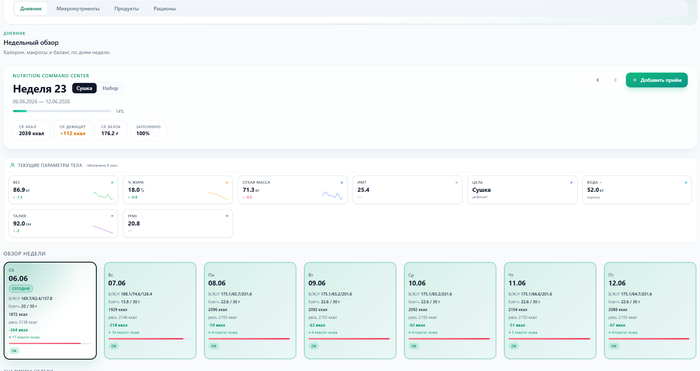
Task: Click the body fat yellow trend line
Action: click(x=217, y=195)
